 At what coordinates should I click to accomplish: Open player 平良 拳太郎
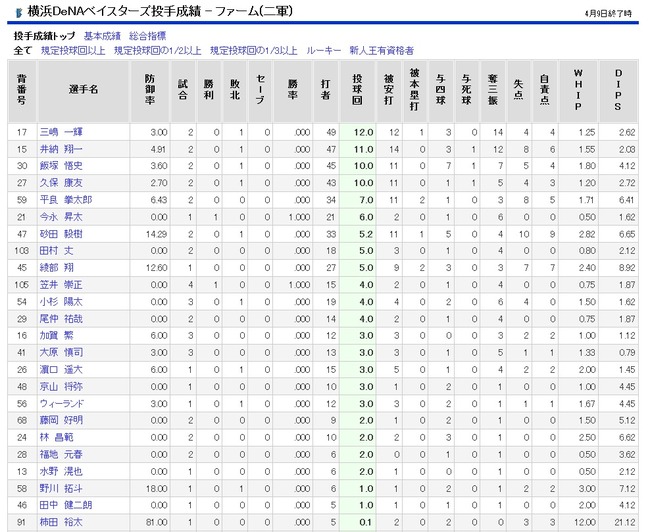tap(66, 200)
